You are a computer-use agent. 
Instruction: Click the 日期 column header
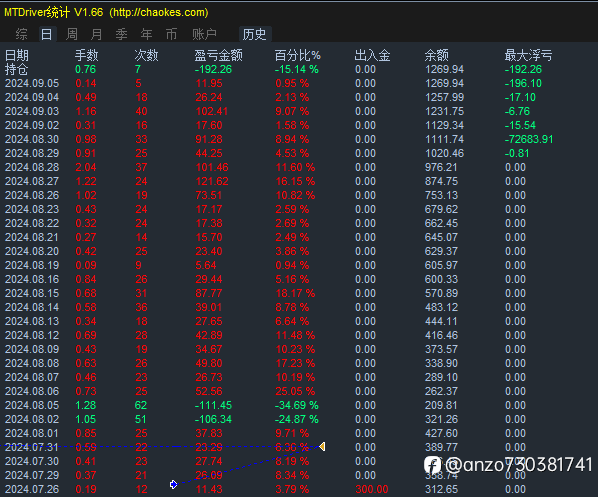pos(17,55)
